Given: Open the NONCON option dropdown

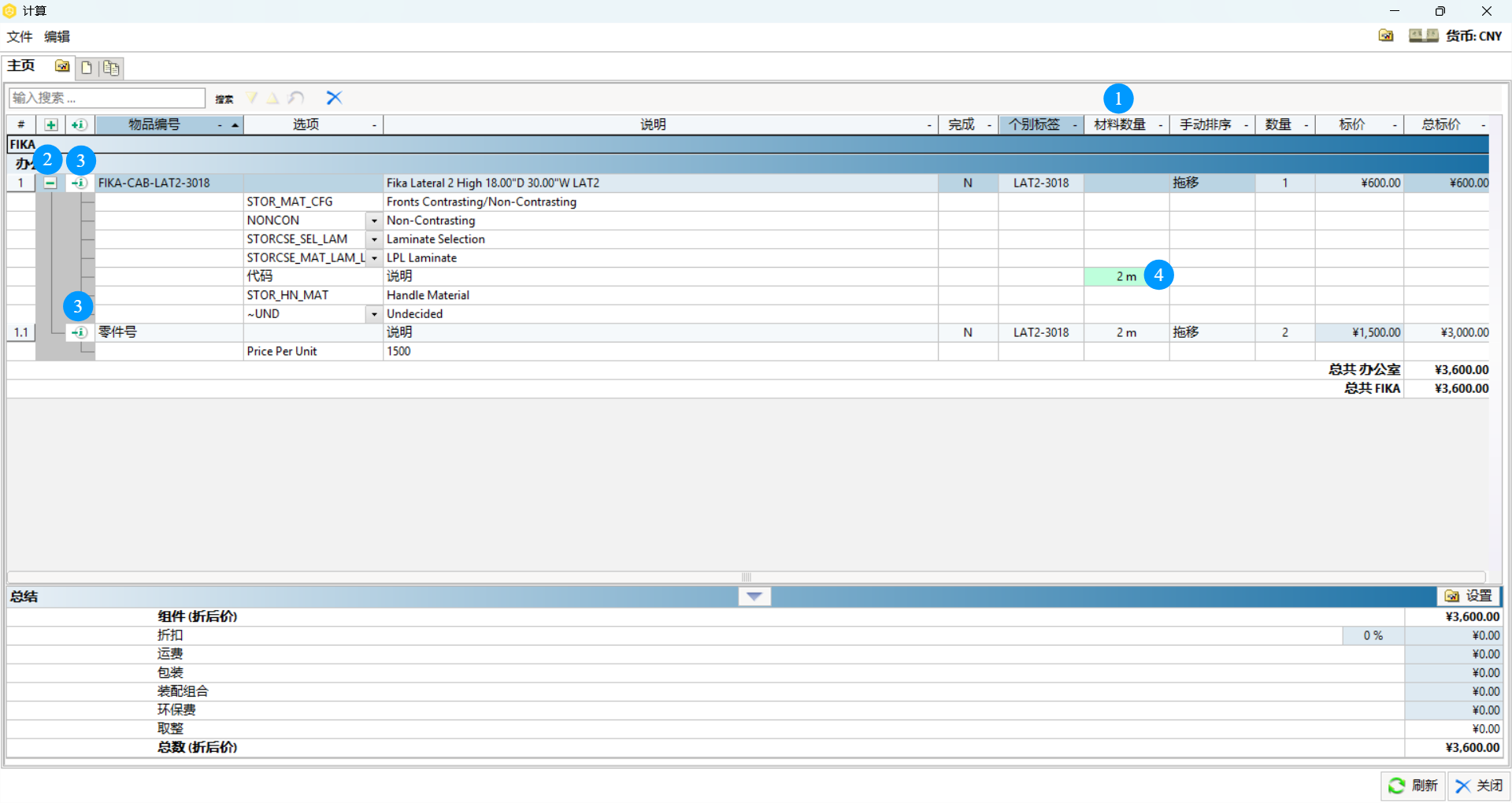Looking at the screenshot, I should (x=374, y=220).
